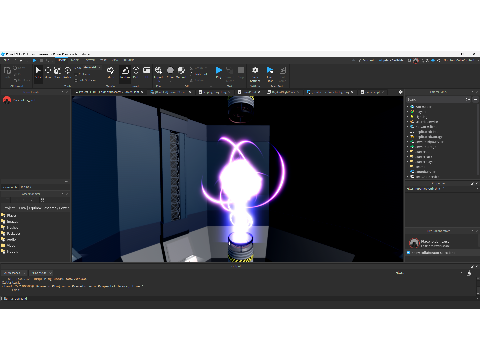Click the red avatar icon in the top-left panel
The height and width of the screenshot is (360, 480).
tap(7, 100)
